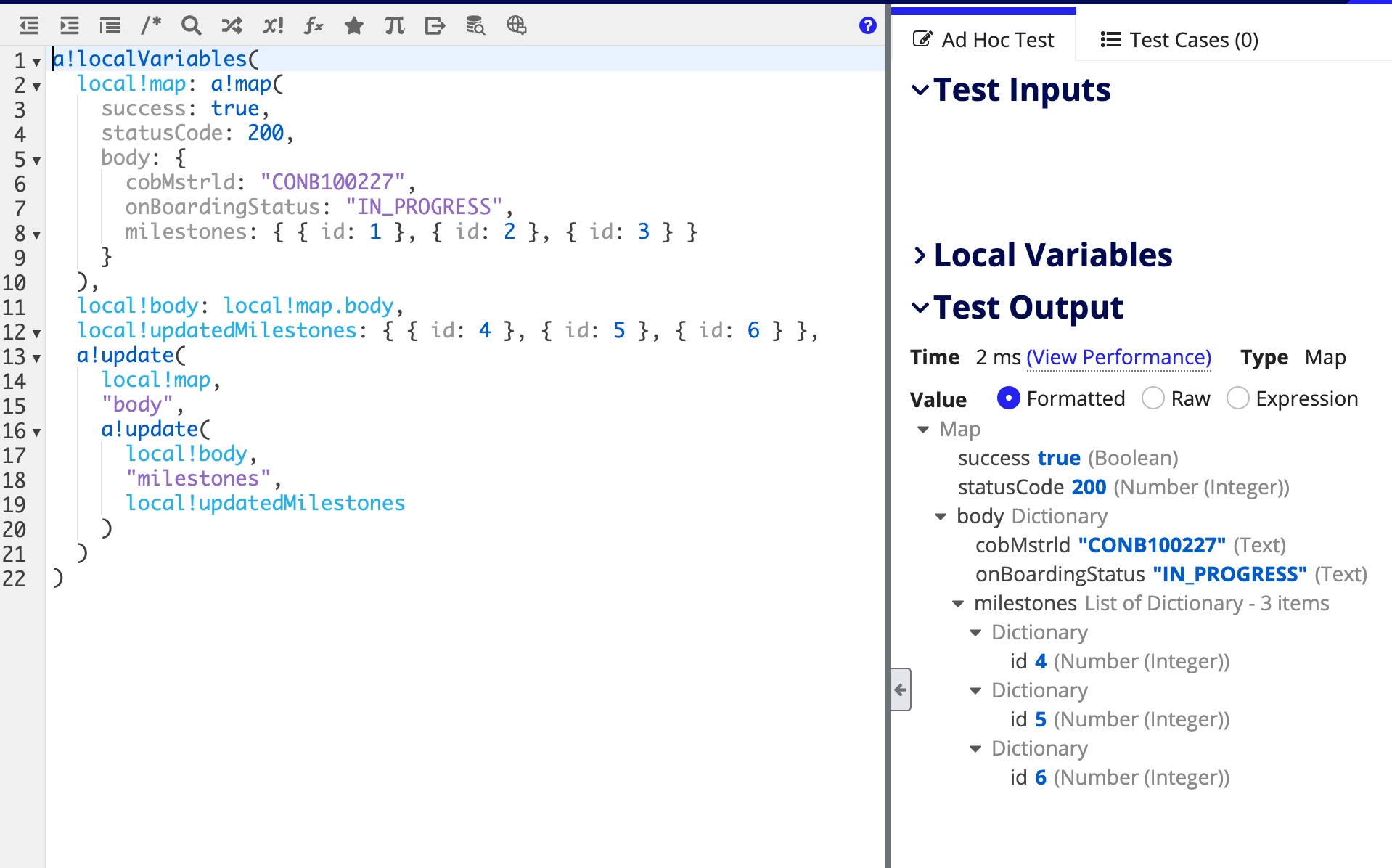
Task: Click the onBoardingStatus "IN_PROGRESS" output row
Action: coord(1171,574)
